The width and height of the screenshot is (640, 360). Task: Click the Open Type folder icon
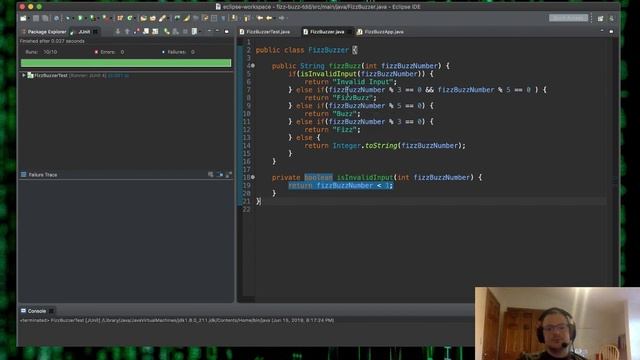143,18
